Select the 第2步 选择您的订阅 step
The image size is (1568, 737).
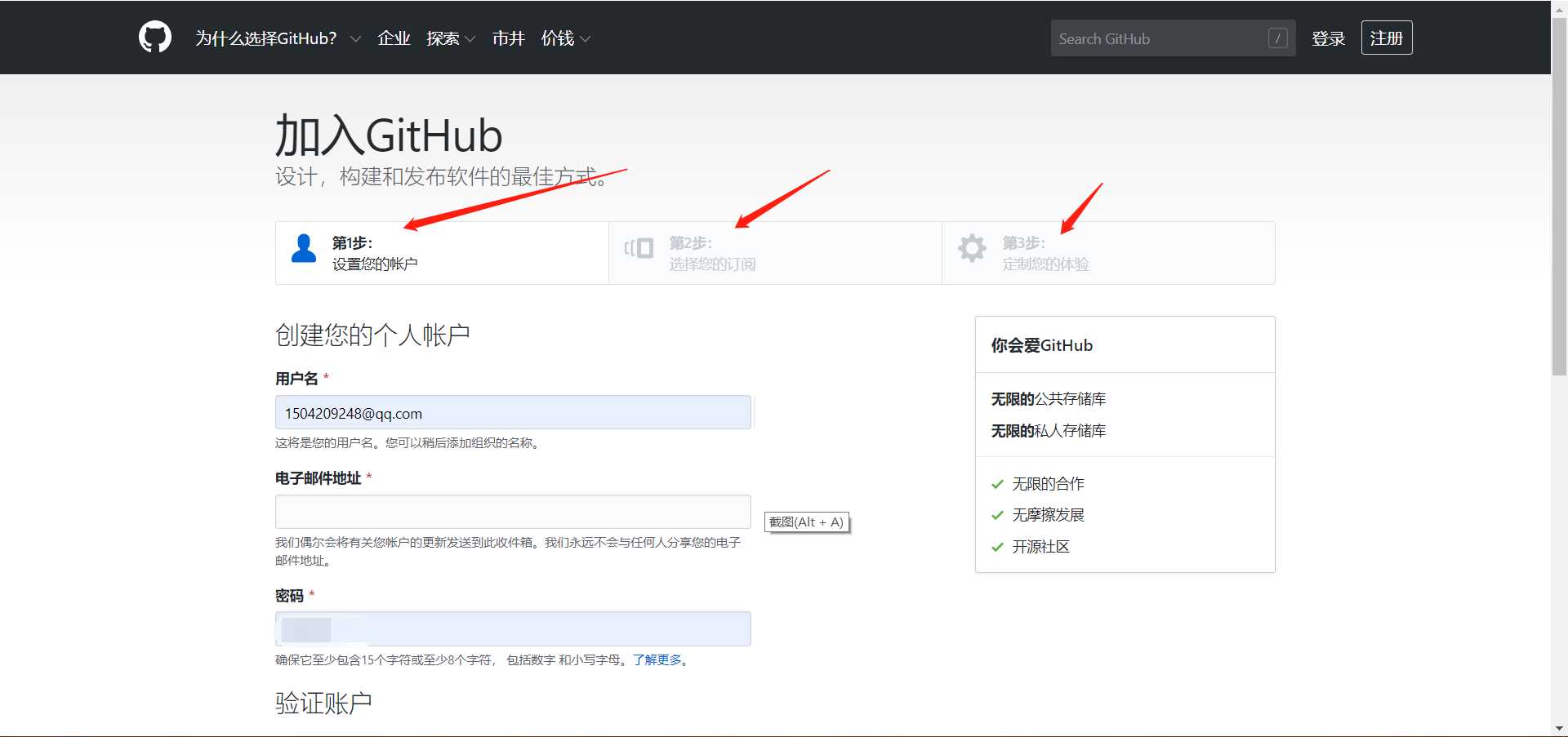coord(775,253)
